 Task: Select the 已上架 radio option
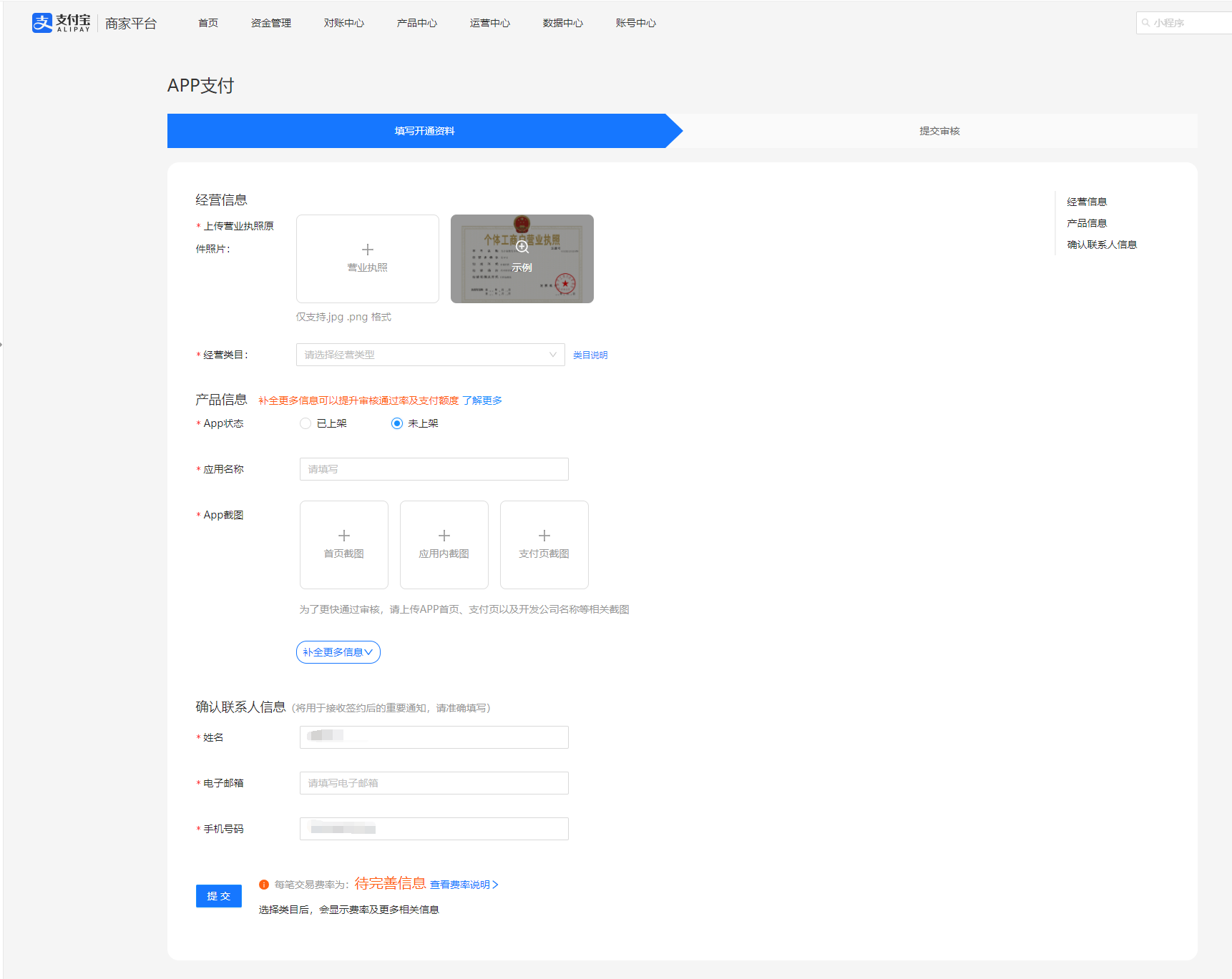click(x=305, y=423)
